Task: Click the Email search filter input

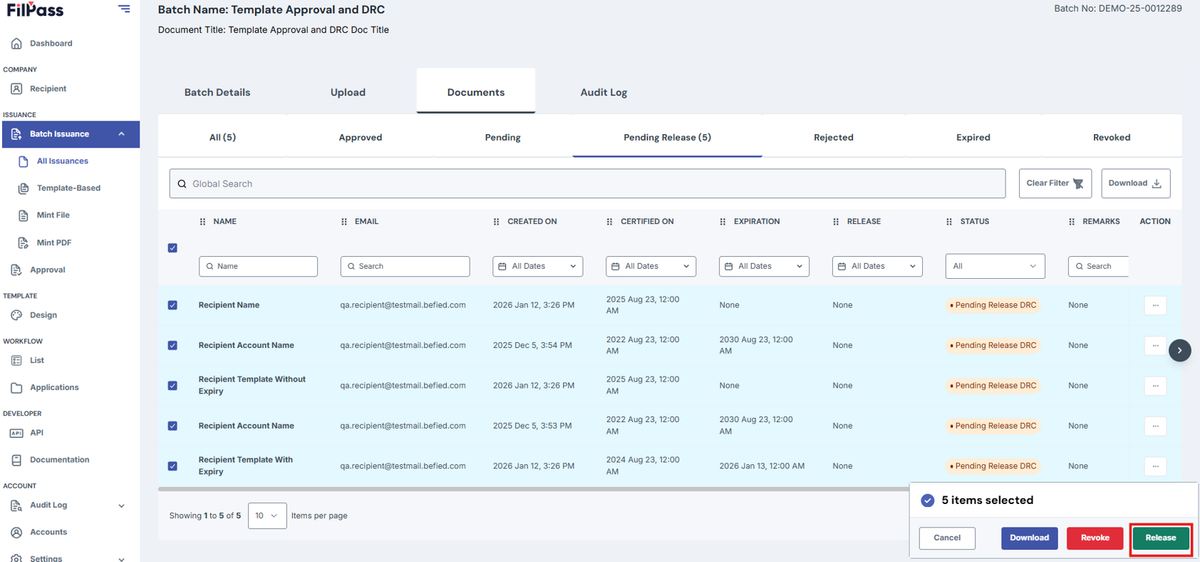Action: 405,266
